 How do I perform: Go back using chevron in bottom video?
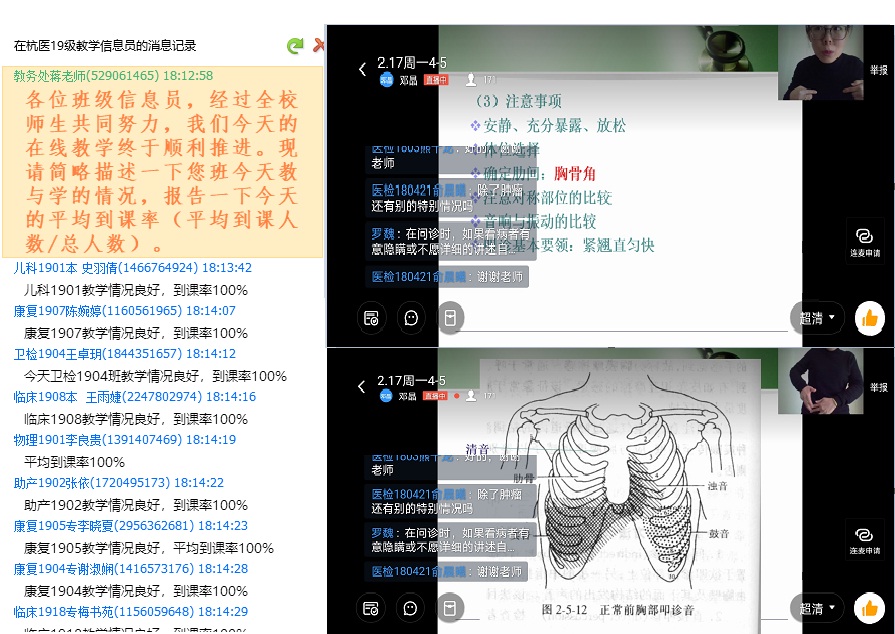362,387
